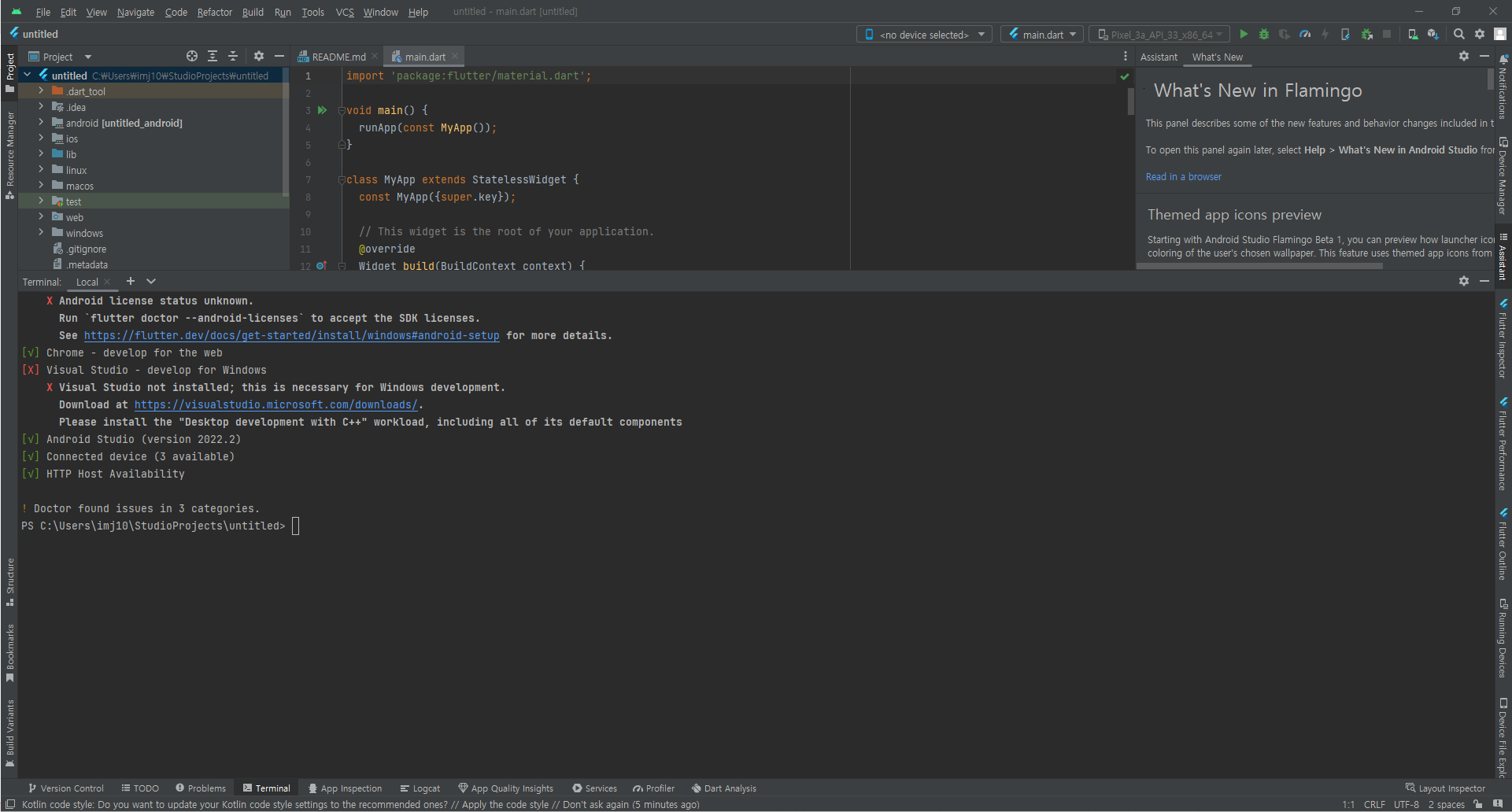The height and width of the screenshot is (812, 1512).
Task: Click run gutter arrow beside void main
Action: click(322, 110)
